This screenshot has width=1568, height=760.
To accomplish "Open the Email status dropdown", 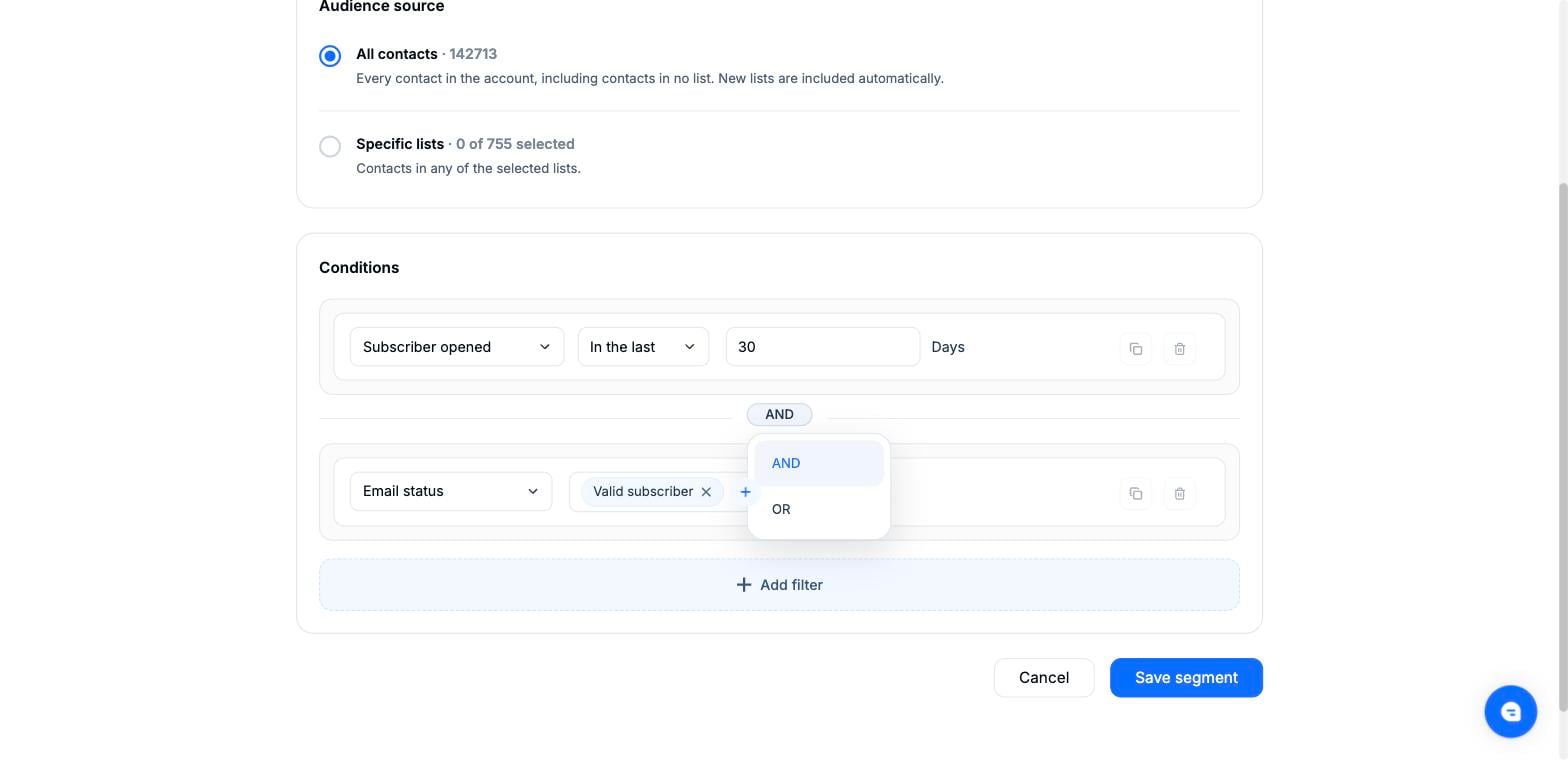I will (451, 491).
